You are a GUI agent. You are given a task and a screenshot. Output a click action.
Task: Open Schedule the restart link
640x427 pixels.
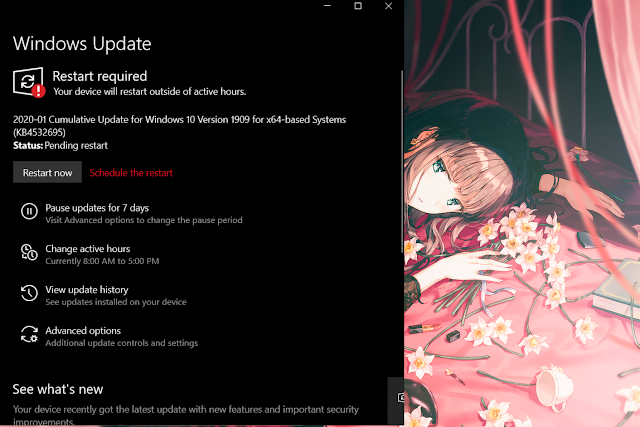tap(131, 173)
